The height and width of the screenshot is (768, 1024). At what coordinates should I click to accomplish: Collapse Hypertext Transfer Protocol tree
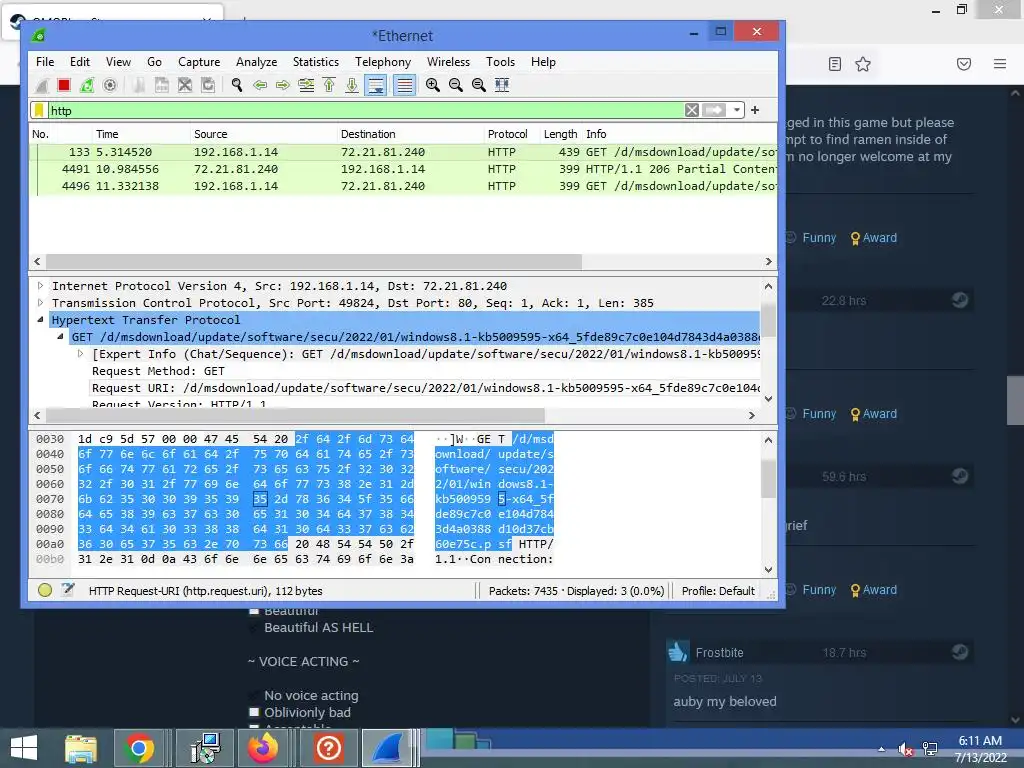point(40,320)
